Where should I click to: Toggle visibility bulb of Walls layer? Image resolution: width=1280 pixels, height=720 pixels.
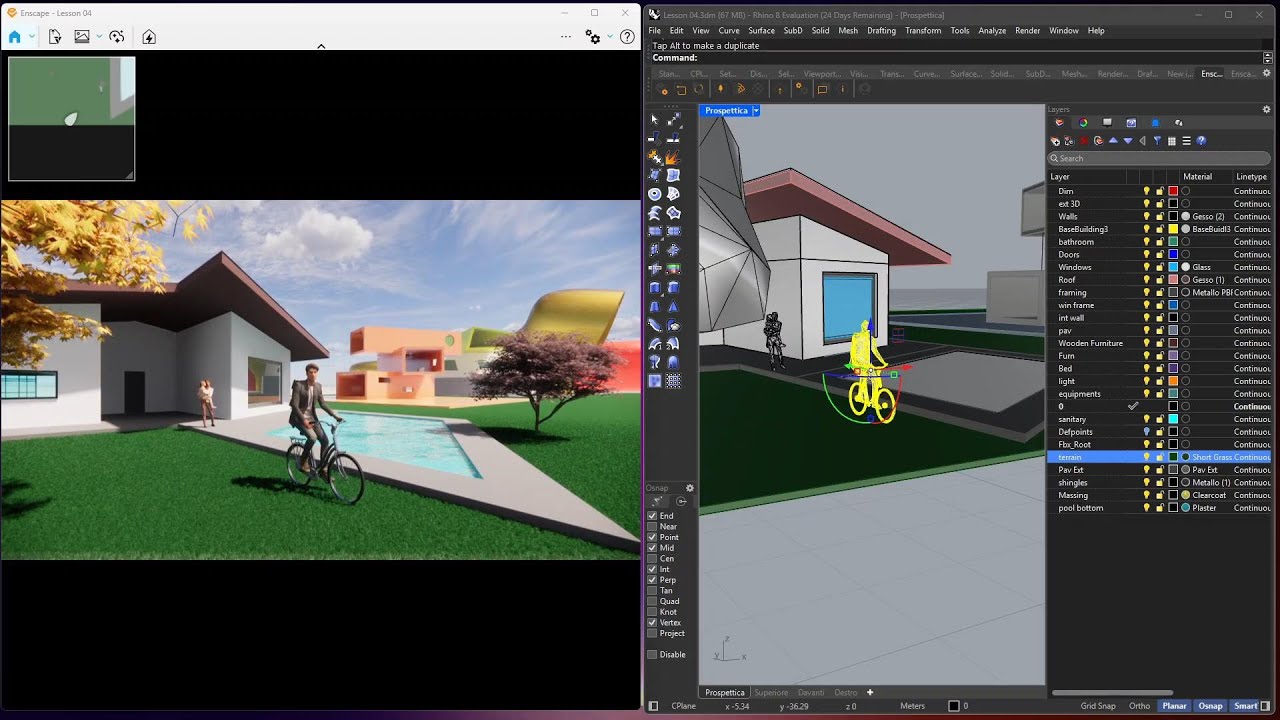click(x=1147, y=216)
